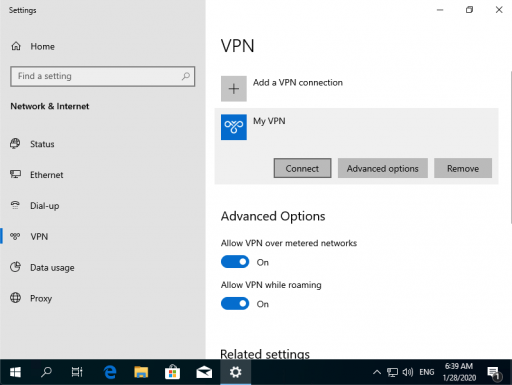Go to Settings Home
The height and width of the screenshot is (385, 512).
point(42,46)
